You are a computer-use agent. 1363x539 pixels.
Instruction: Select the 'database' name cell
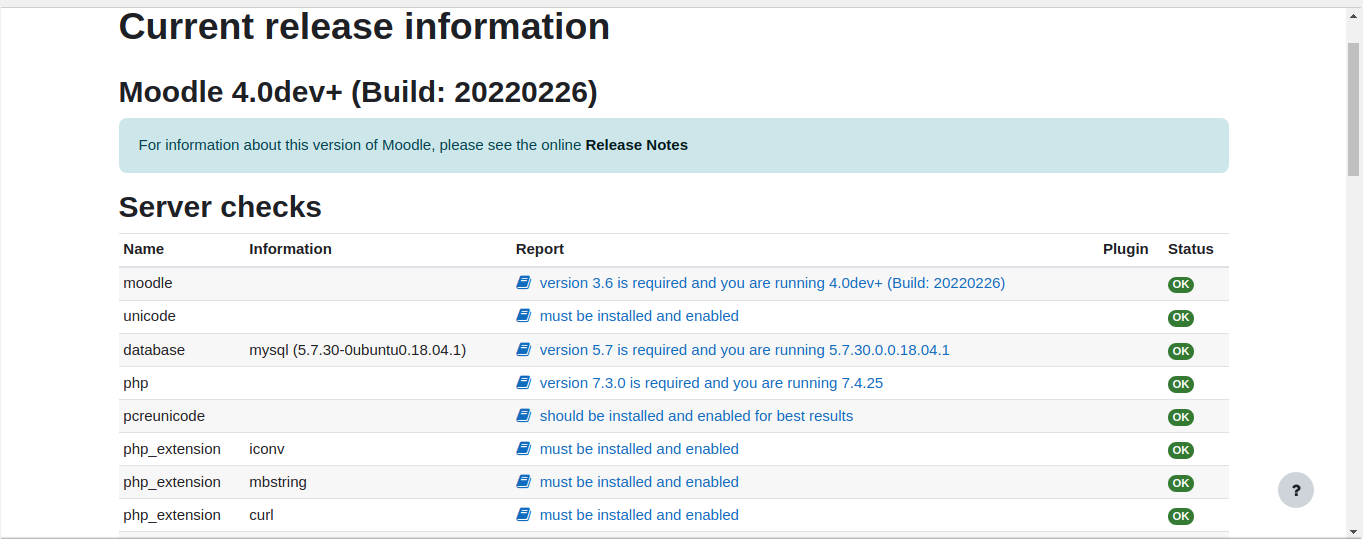coord(154,350)
